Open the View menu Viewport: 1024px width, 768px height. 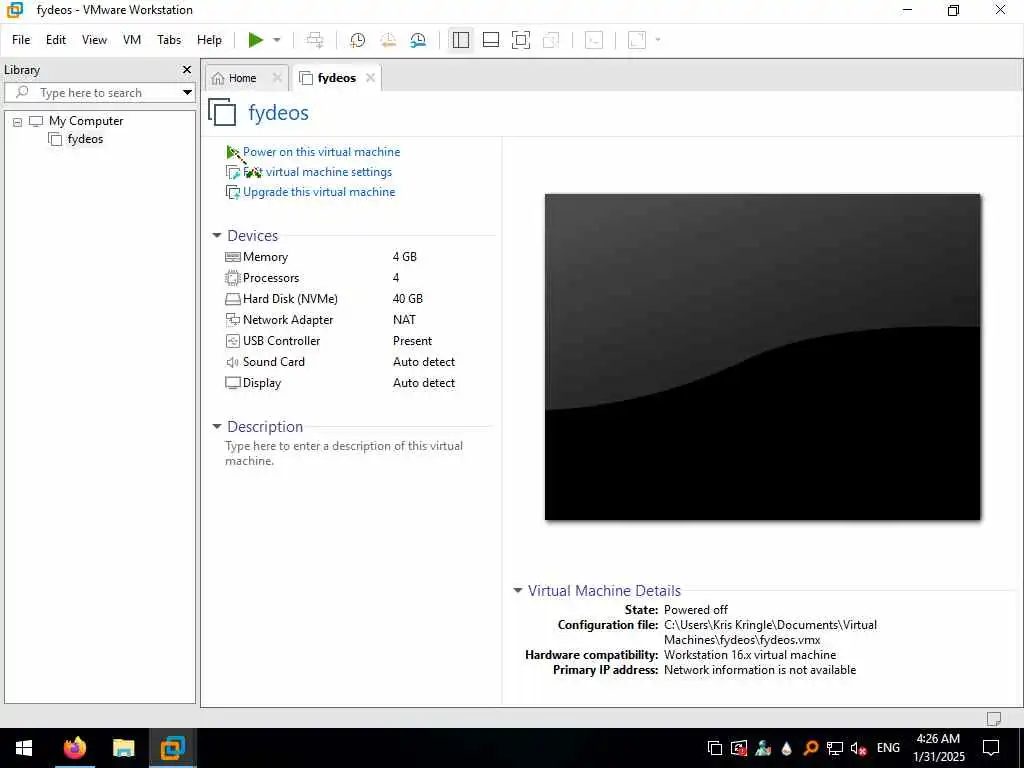(94, 40)
